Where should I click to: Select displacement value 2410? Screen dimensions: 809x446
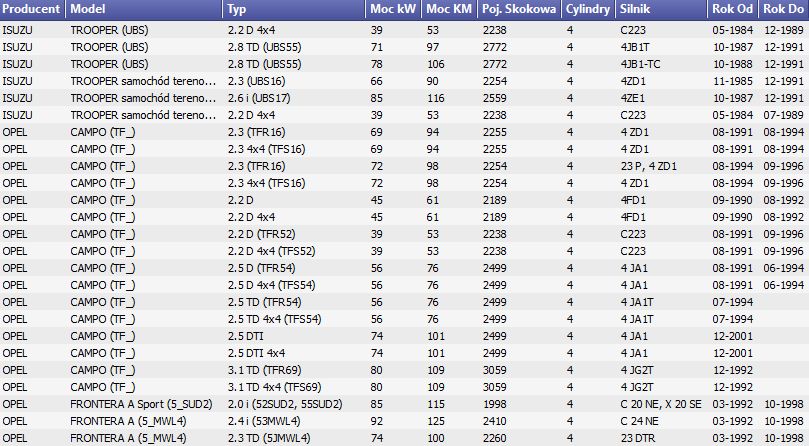(x=495, y=422)
